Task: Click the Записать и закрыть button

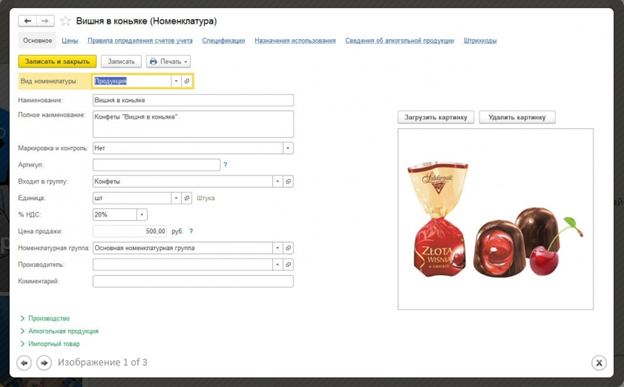Action: [57, 61]
